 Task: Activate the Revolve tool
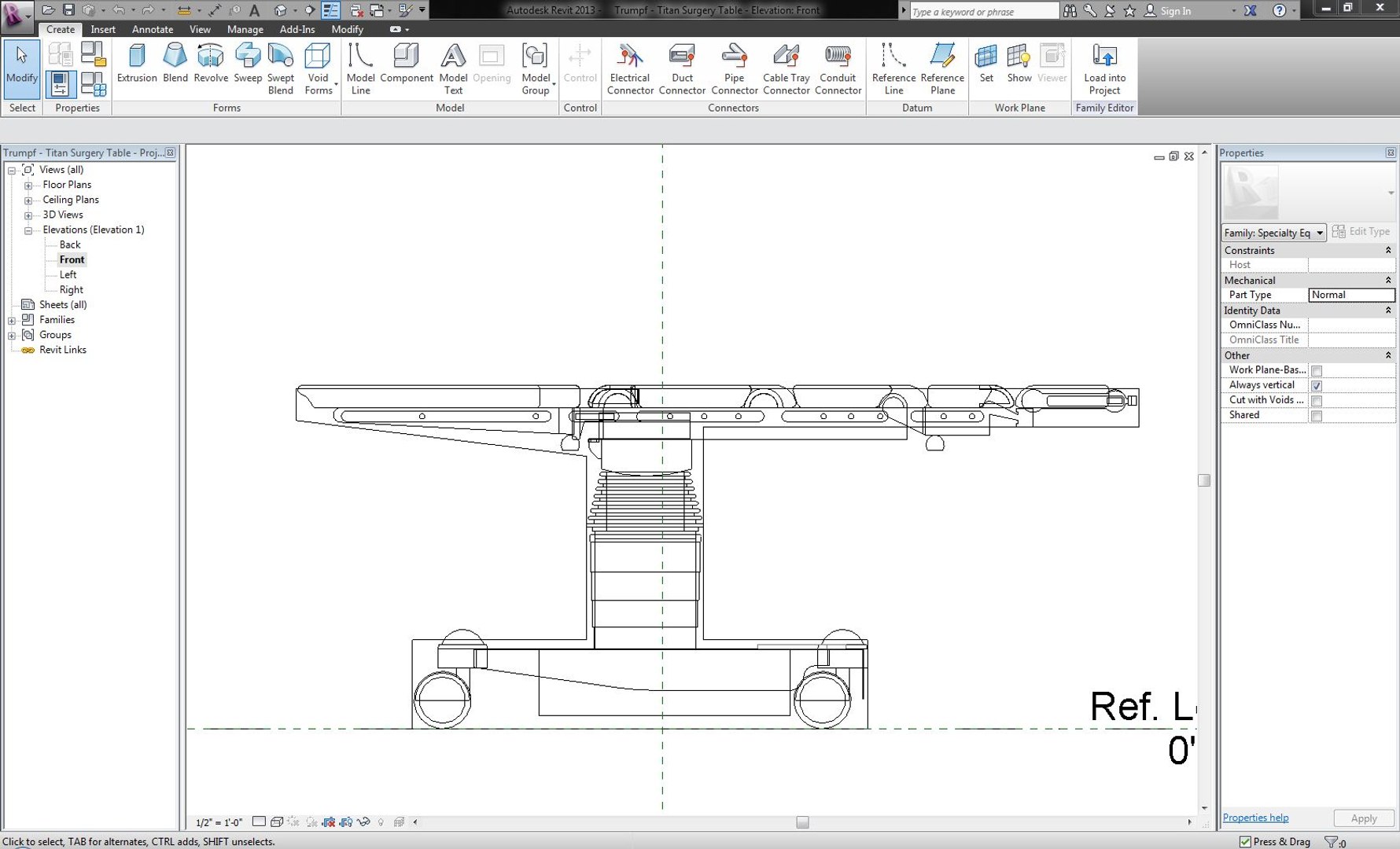point(210,63)
